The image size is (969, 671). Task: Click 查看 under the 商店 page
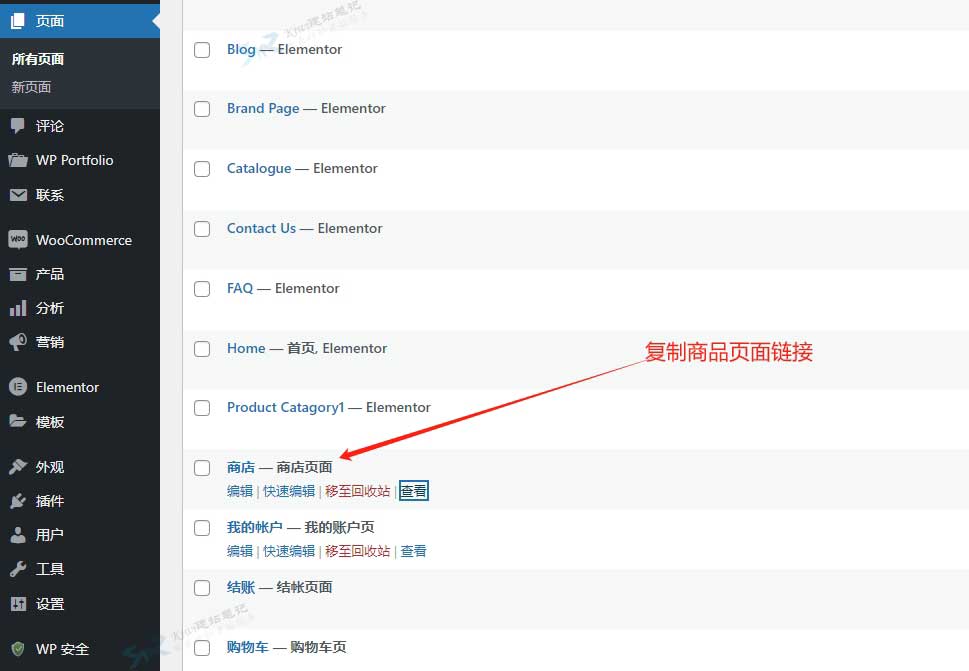coord(413,491)
